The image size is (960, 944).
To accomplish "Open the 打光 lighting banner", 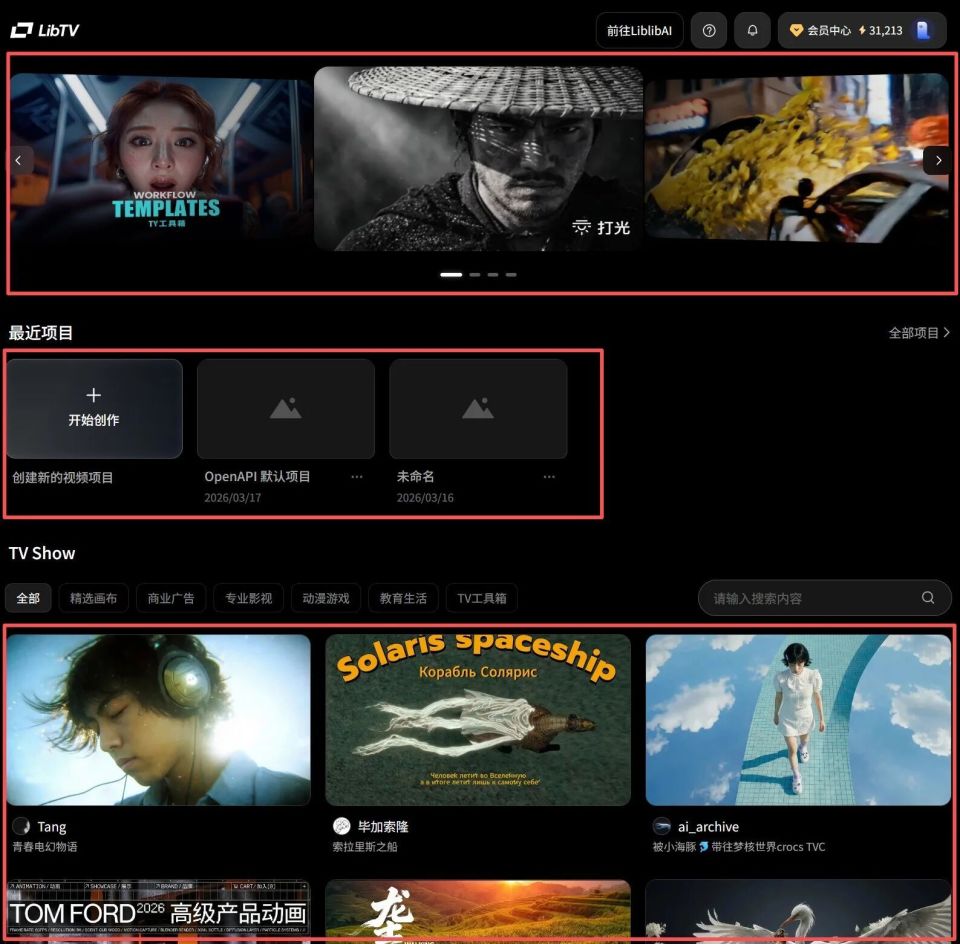I will pos(479,159).
